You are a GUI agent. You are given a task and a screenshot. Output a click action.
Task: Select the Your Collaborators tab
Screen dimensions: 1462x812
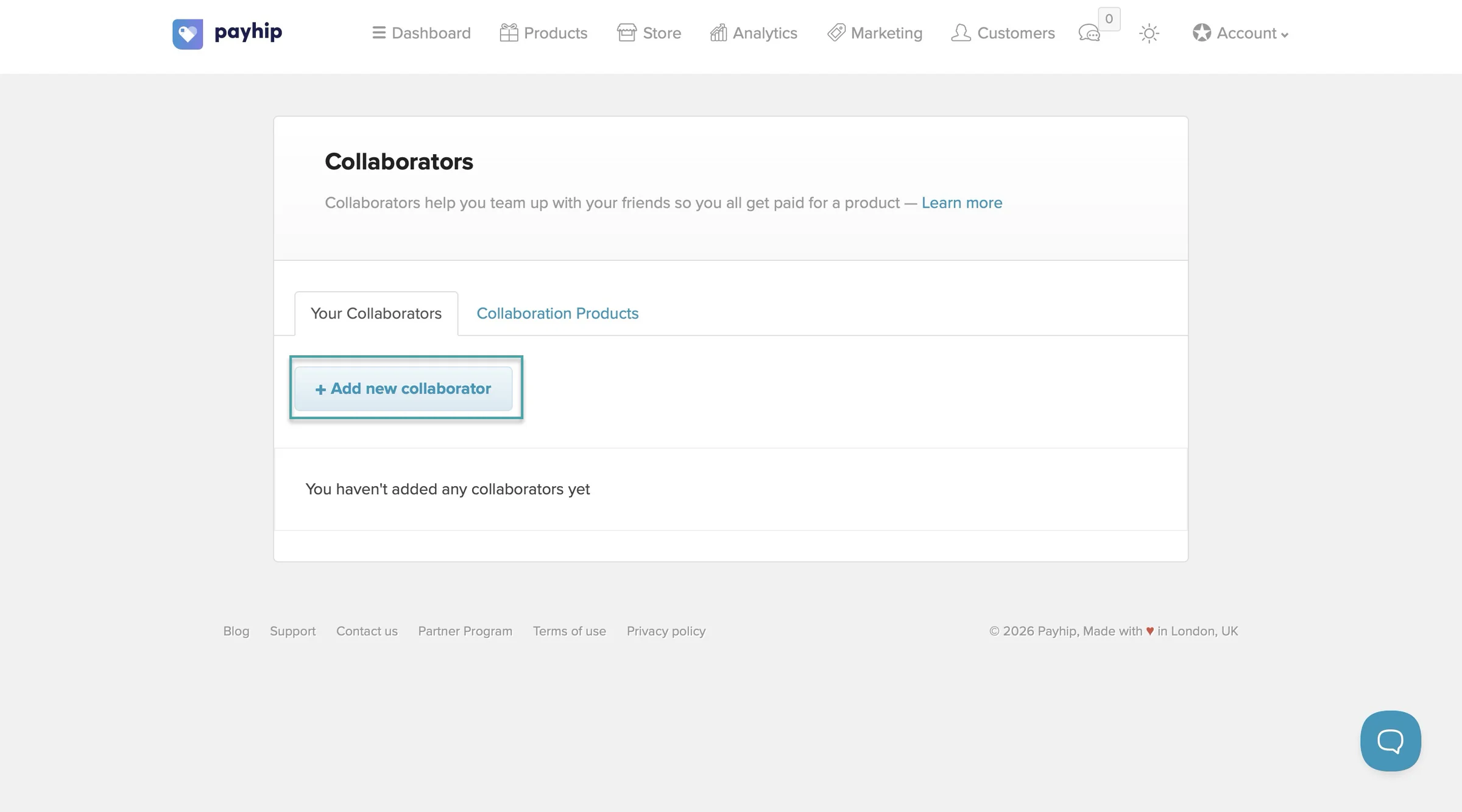(x=376, y=313)
